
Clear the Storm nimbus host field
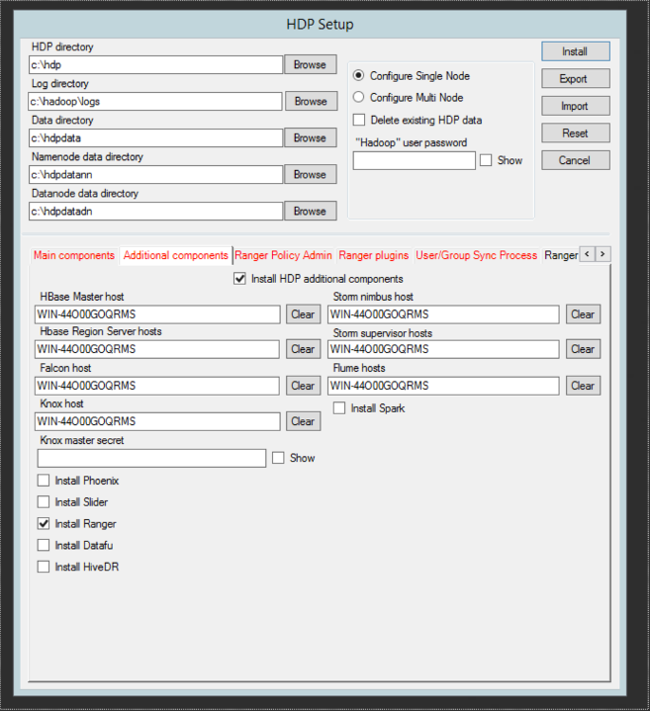point(583,314)
